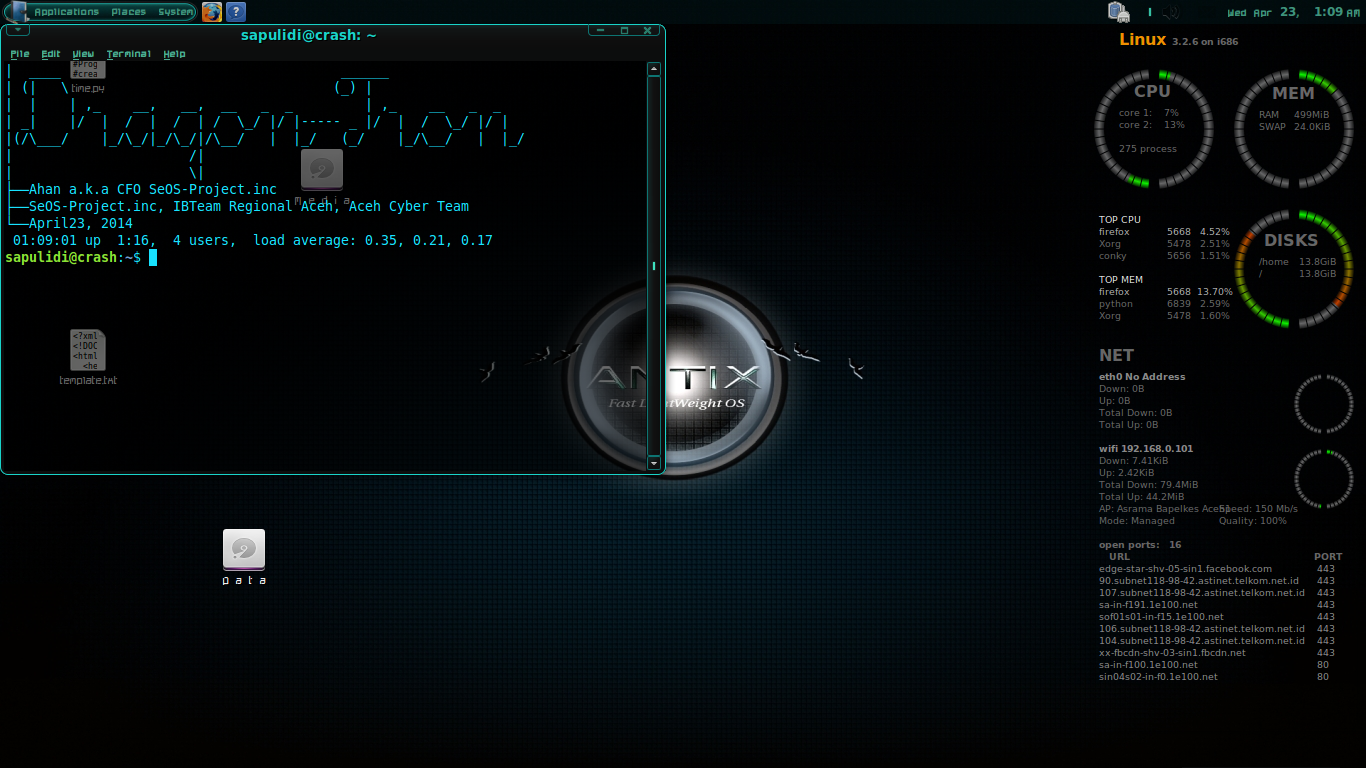This screenshot has width=1366, height=768.
Task: Click the 'eth0 No Address' label
Action: click(x=1142, y=377)
